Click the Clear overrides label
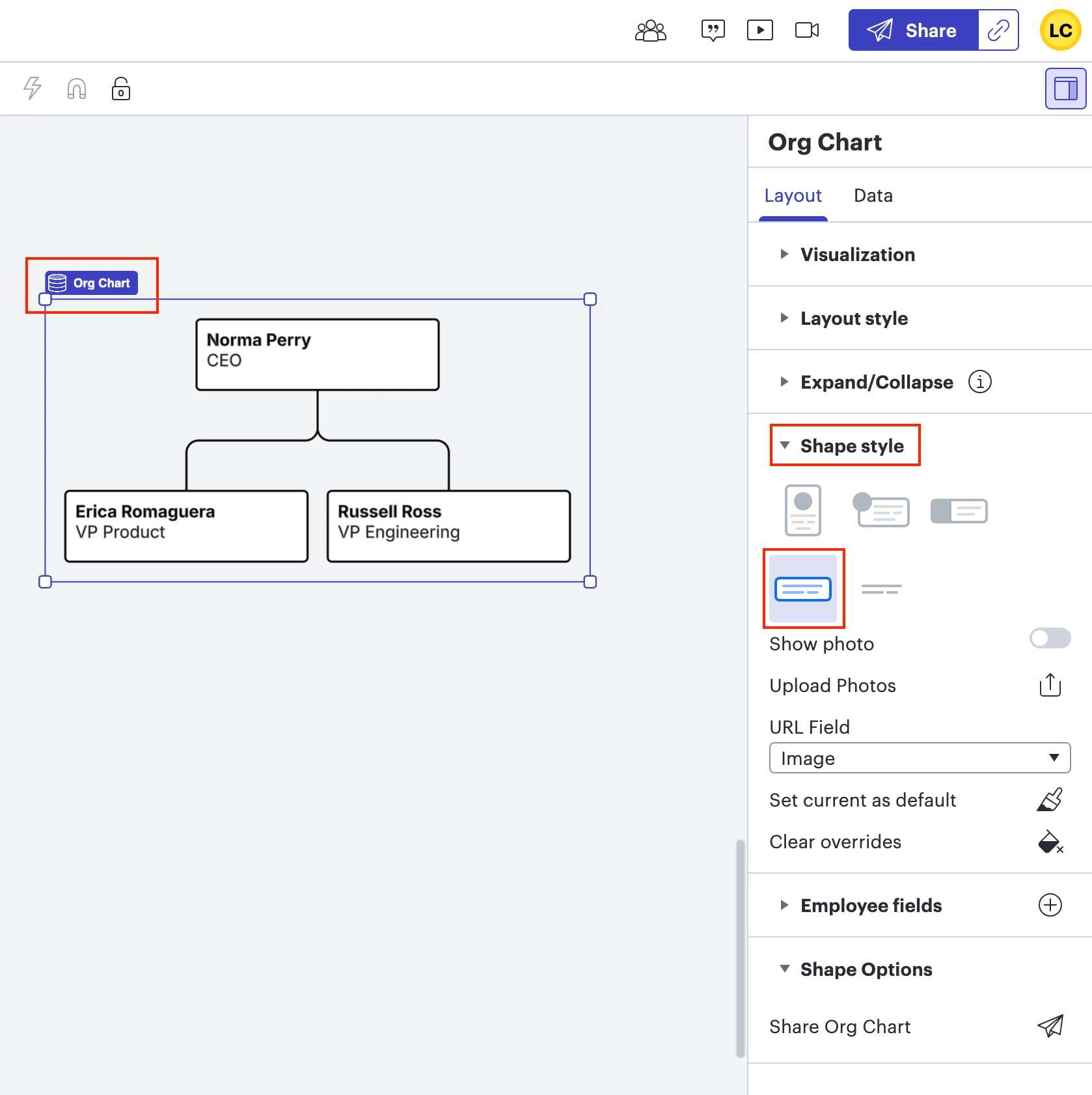The height and width of the screenshot is (1095, 1092). pos(835,842)
